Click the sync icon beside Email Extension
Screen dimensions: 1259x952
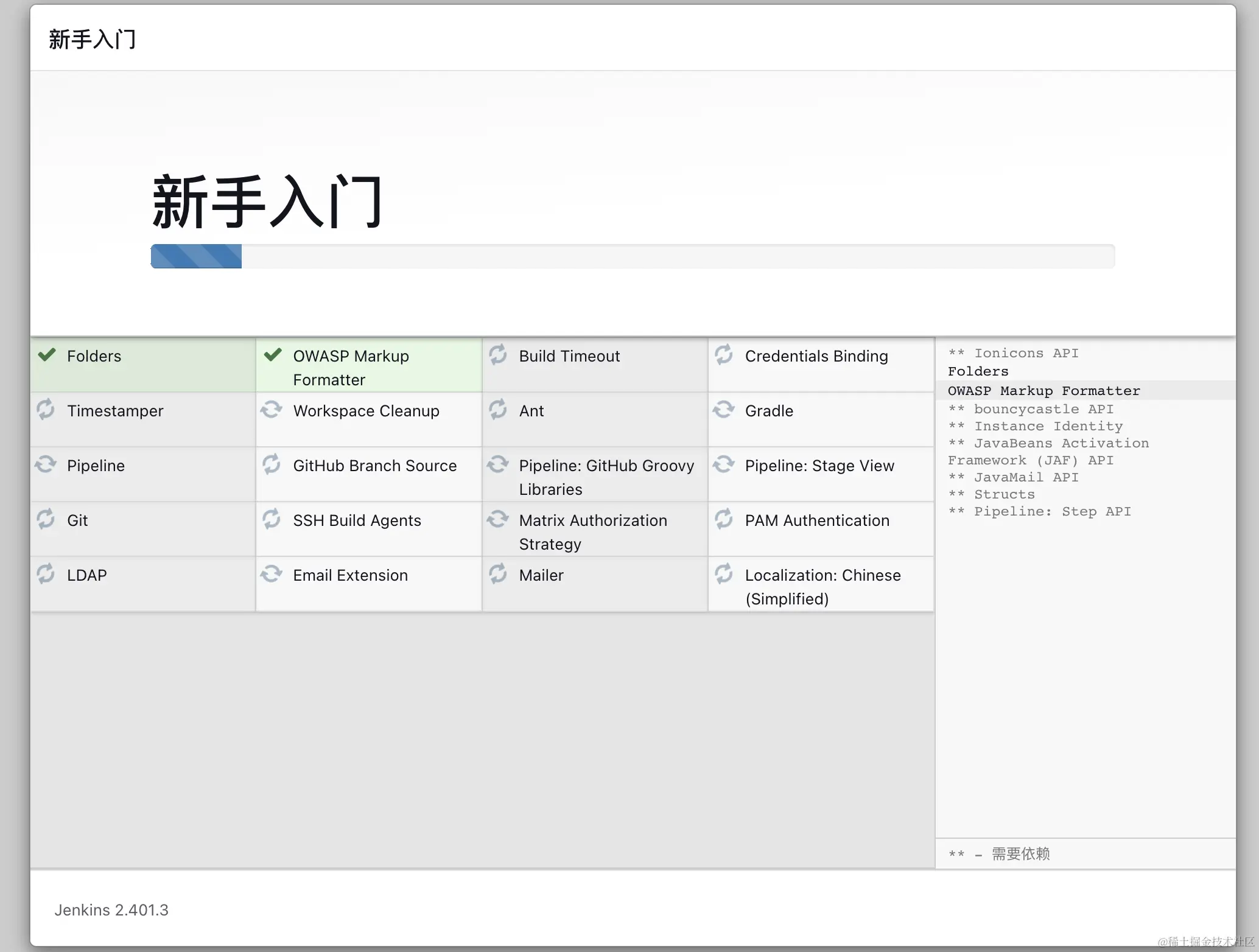pos(272,573)
